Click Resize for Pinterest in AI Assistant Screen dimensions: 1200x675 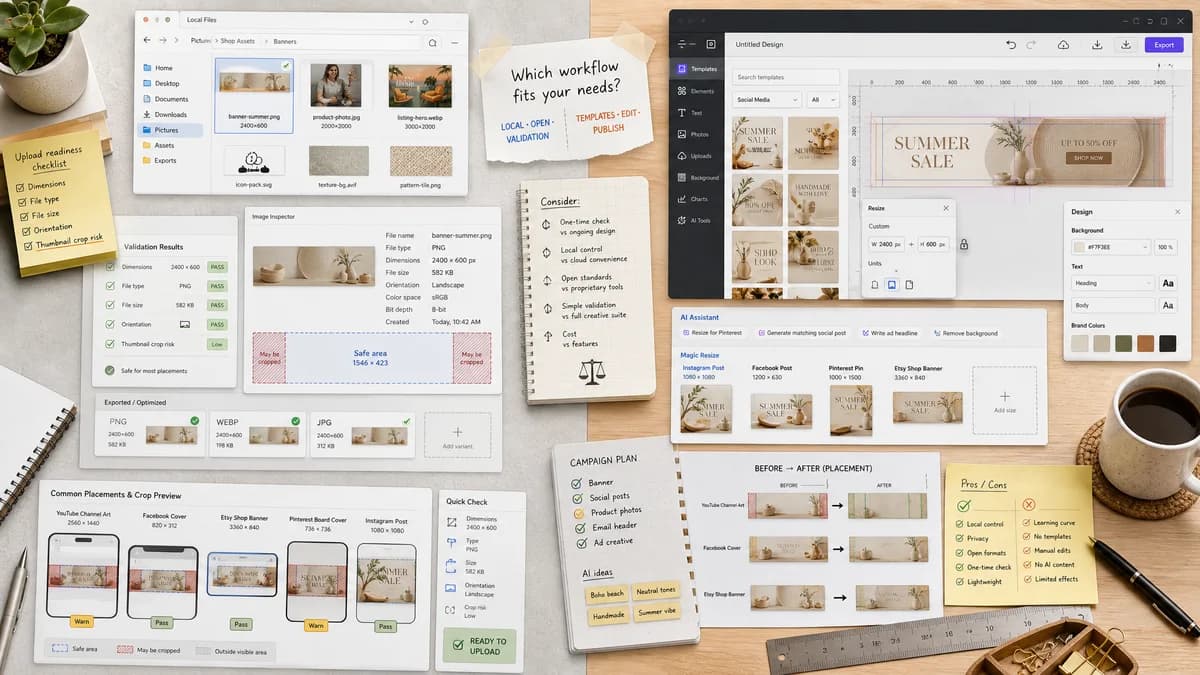[712, 333]
